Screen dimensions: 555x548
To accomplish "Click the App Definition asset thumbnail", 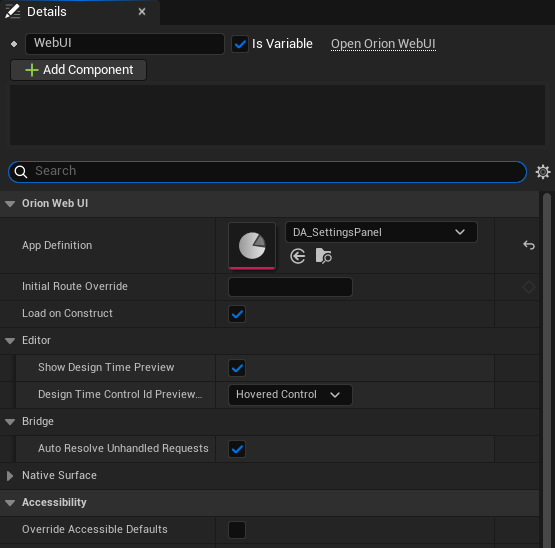I will [x=252, y=245].
